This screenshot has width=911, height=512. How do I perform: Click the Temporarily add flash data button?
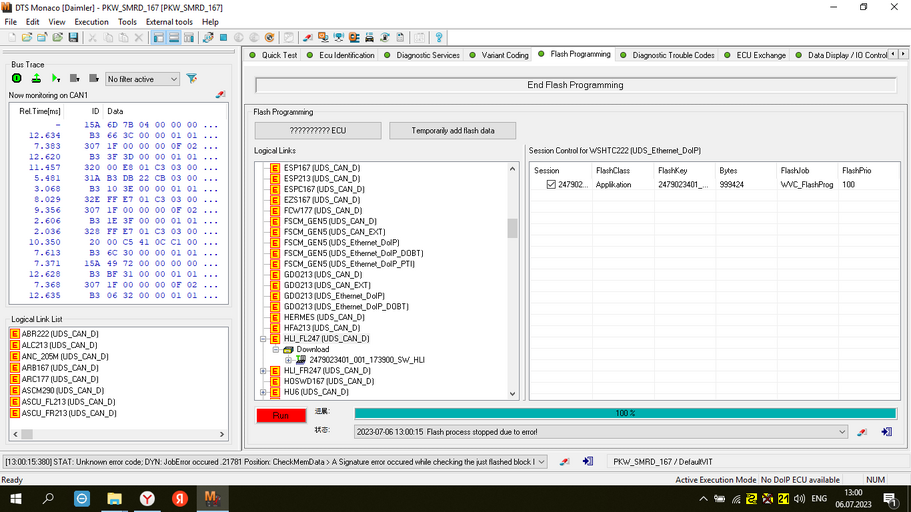pyautogui.click(x=453, y=131)
